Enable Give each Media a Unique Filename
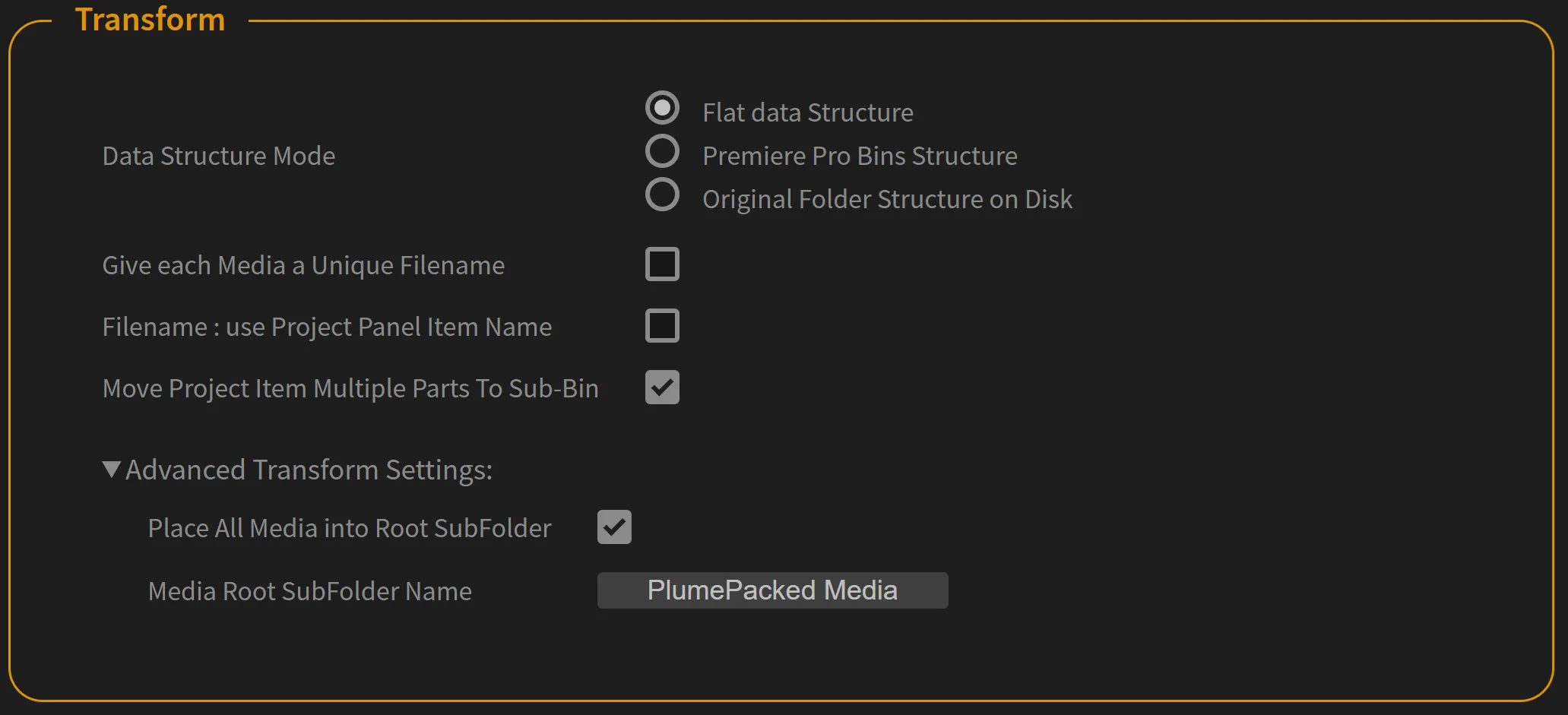 tap(661, 264)
